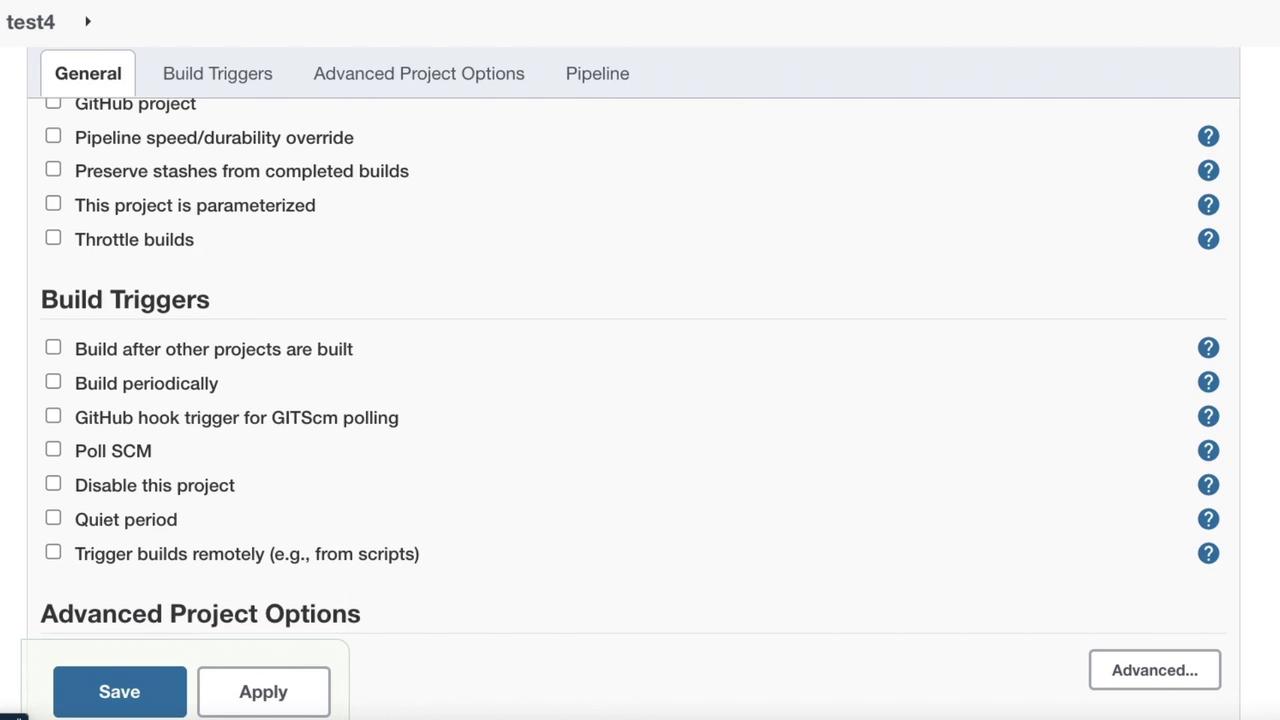Show help for Disable this project

(1208, 485)
